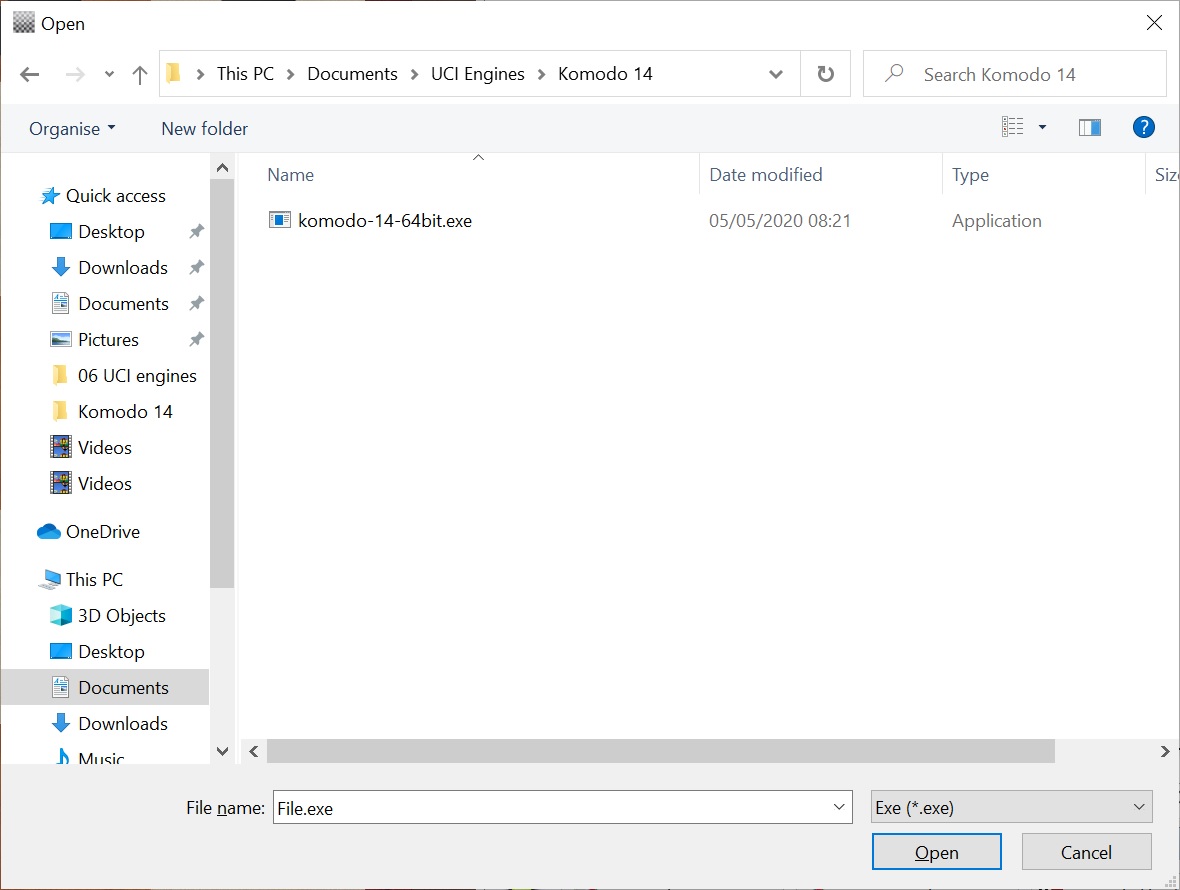Open the Help question mark icon
Viewport: 1180px width, 890px height.
coord(1143,127)
